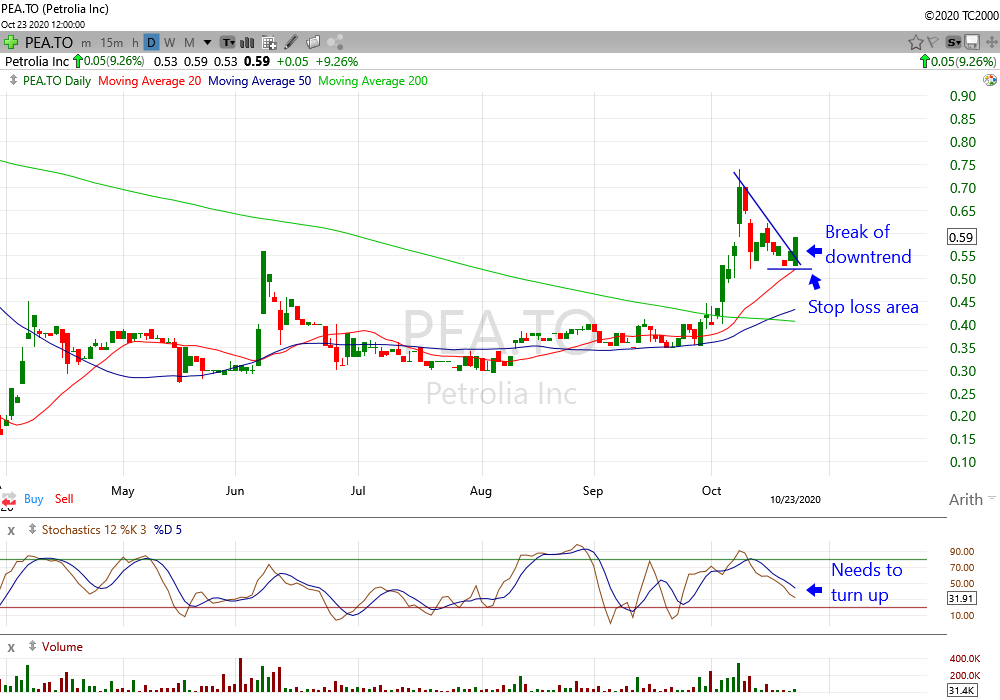Click the 90.00 stochastics axis label
The height and width of the screenshot is (700, 1000).
(x=962, y=551)
